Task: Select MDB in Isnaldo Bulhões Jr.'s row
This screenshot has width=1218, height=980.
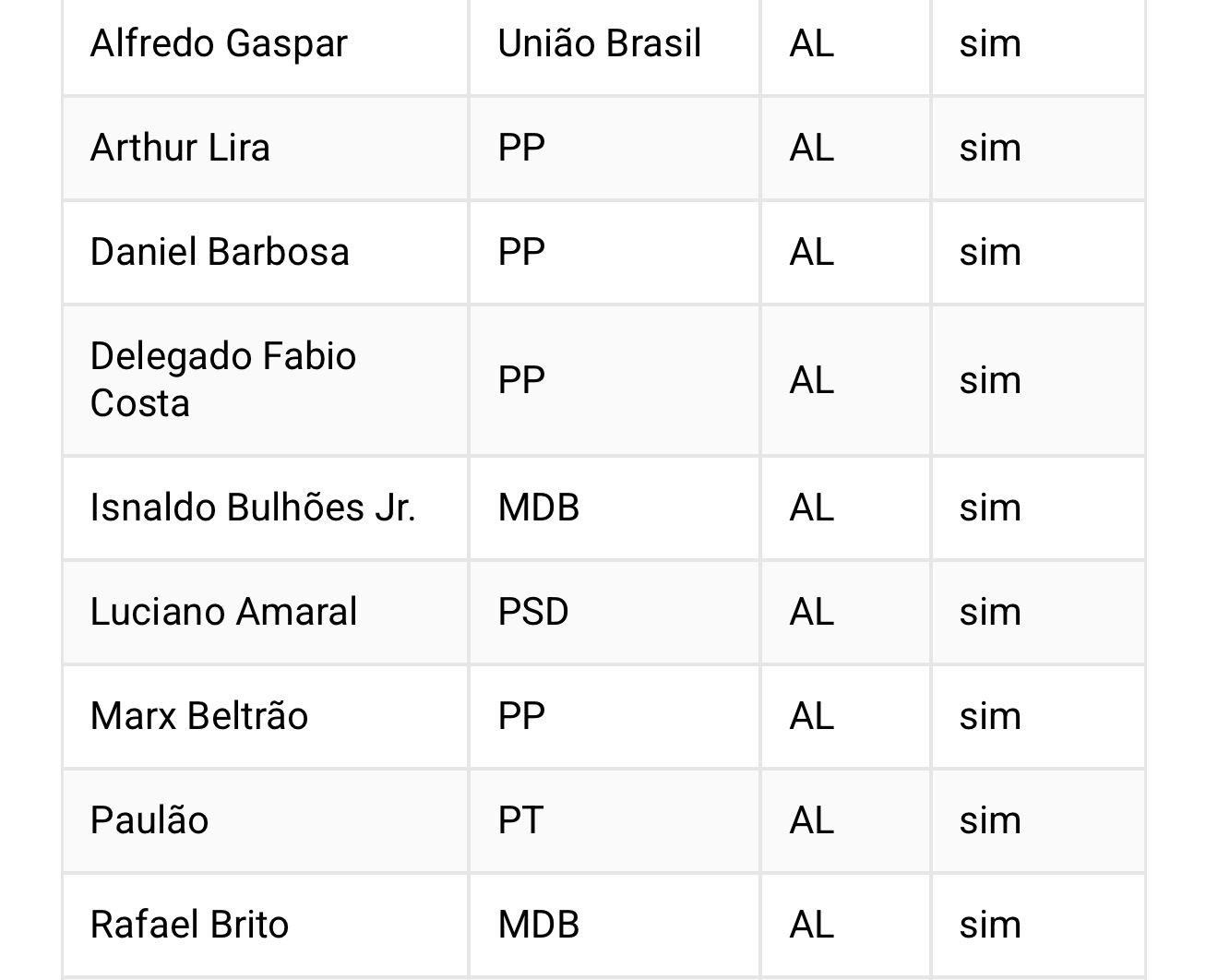Action: pos(538,508)
